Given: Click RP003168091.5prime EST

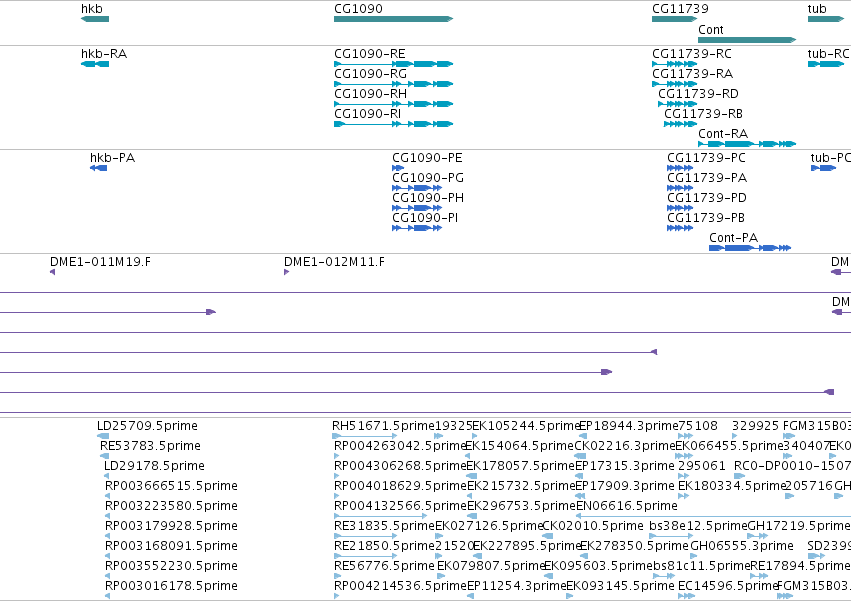Looking at the screenshot, I should pyautogui.click(x=107, y=556).
